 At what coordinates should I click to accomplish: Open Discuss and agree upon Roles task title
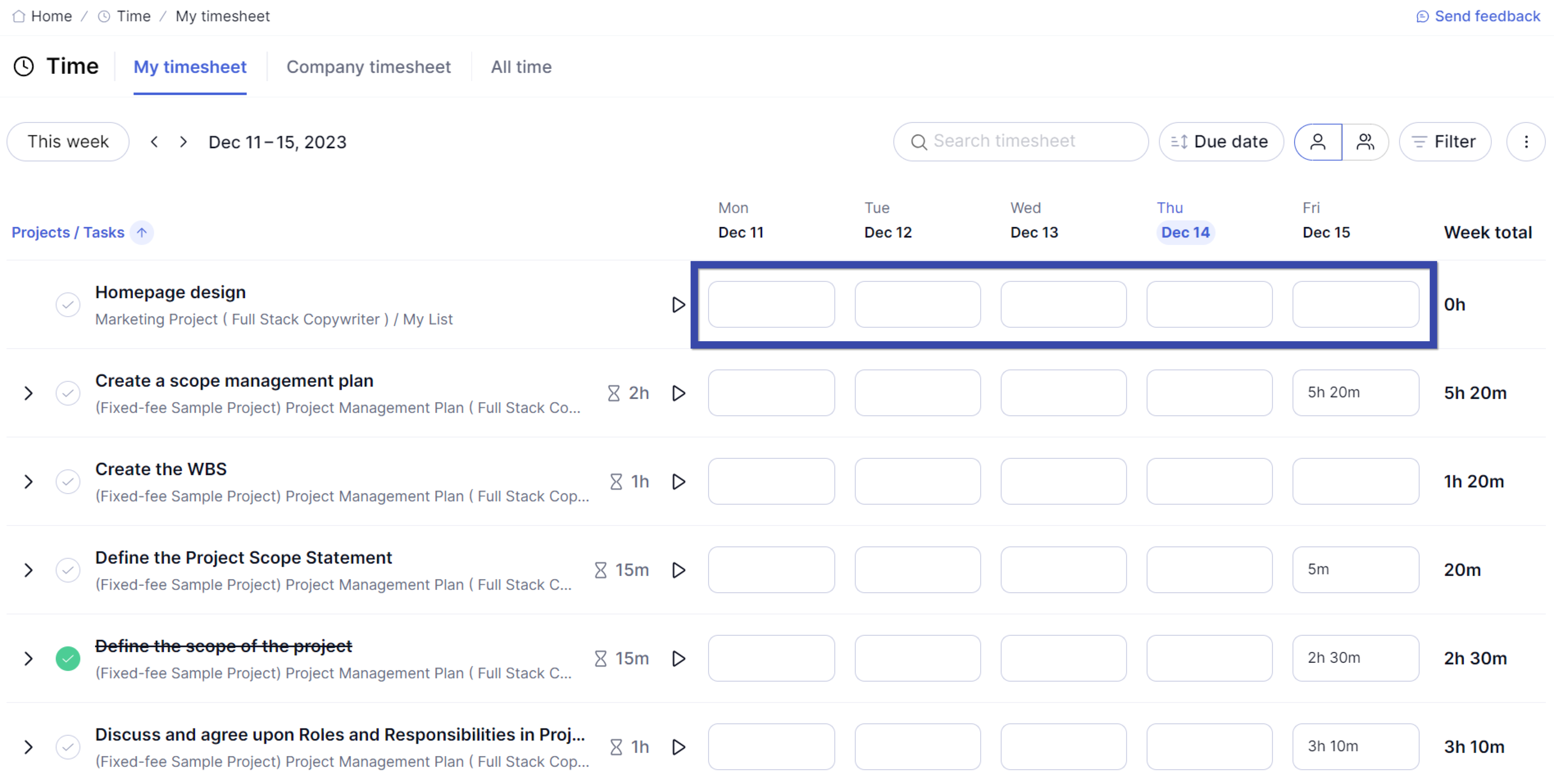[340, 734]
